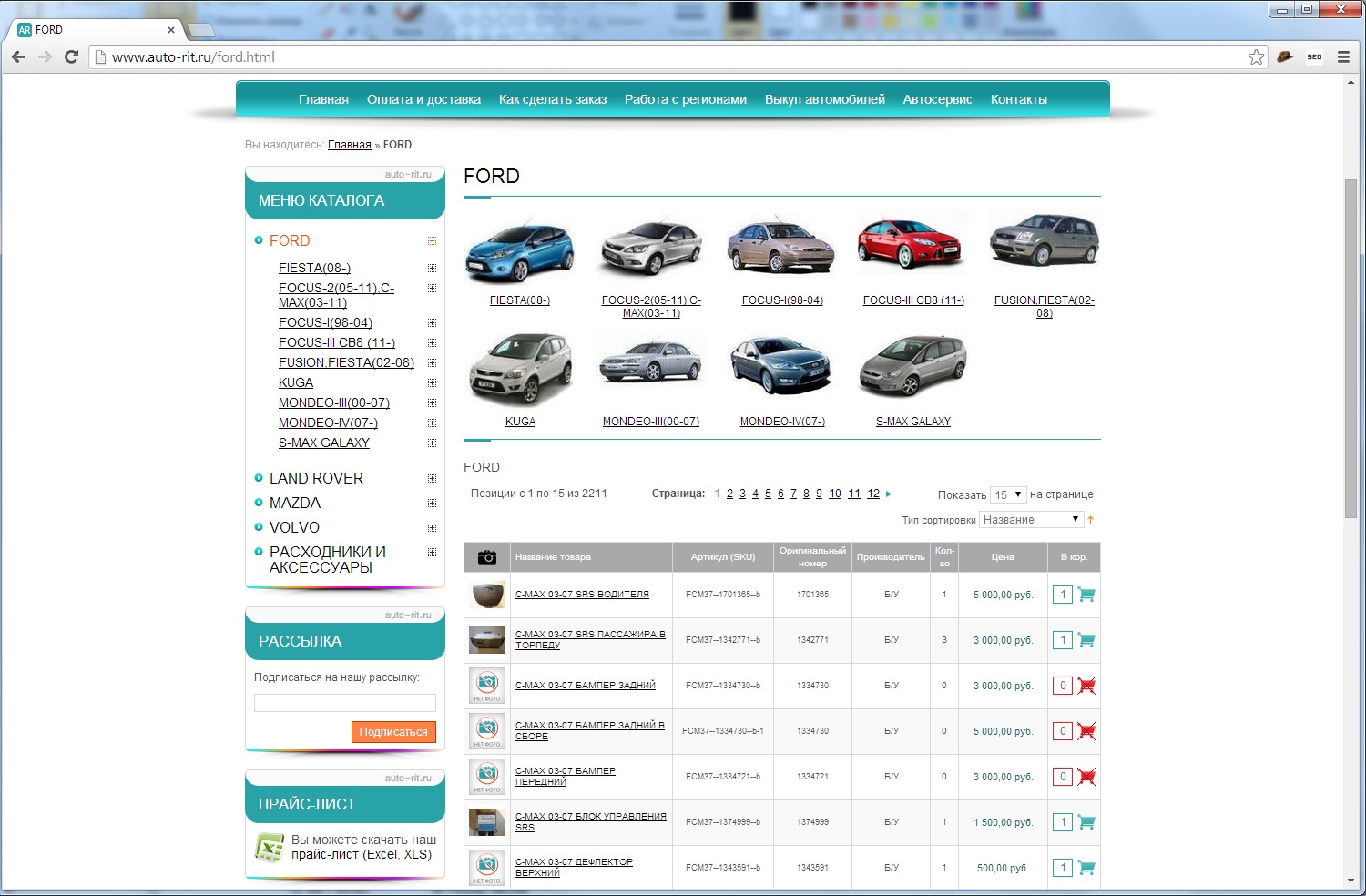Expand the KUGA tree node
This screenshot has width=1366, height=896.
point(432,383)
